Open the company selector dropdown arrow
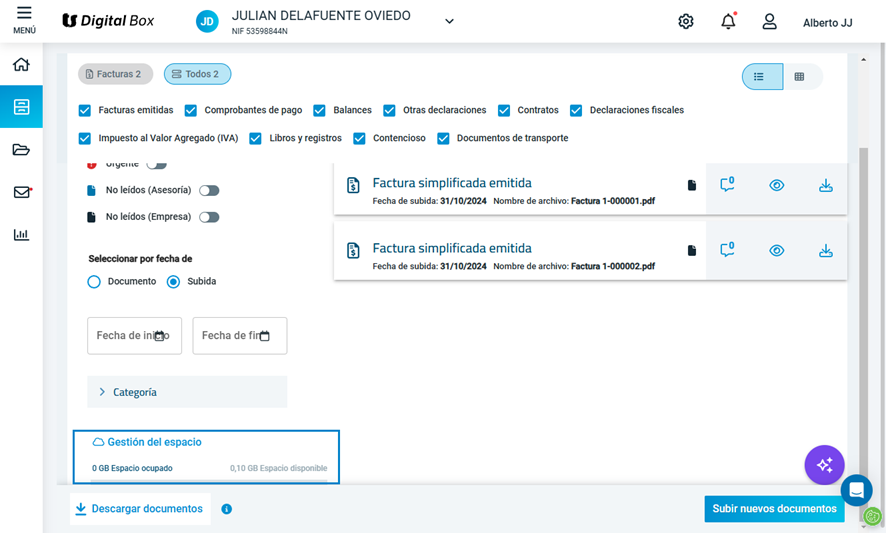886x533 pixels. tap(449, 21)
